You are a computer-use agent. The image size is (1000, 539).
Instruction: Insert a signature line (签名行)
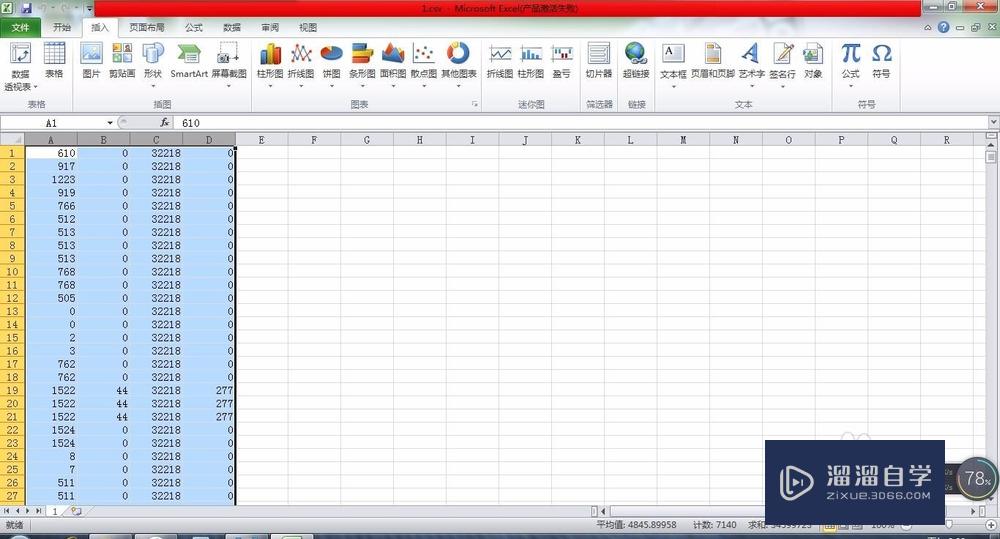point(783,64)
